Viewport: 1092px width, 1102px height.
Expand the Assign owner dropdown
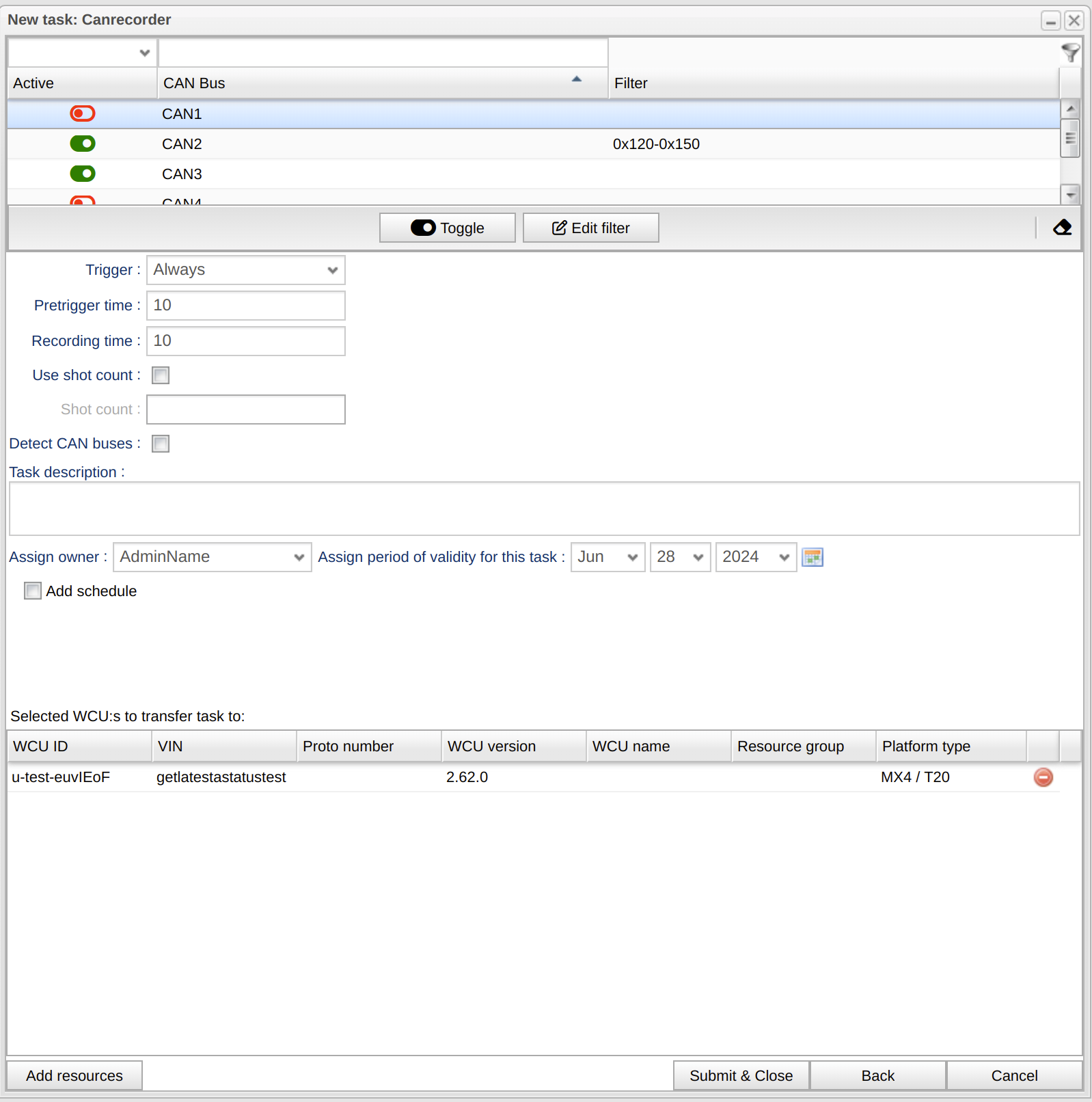212,557
